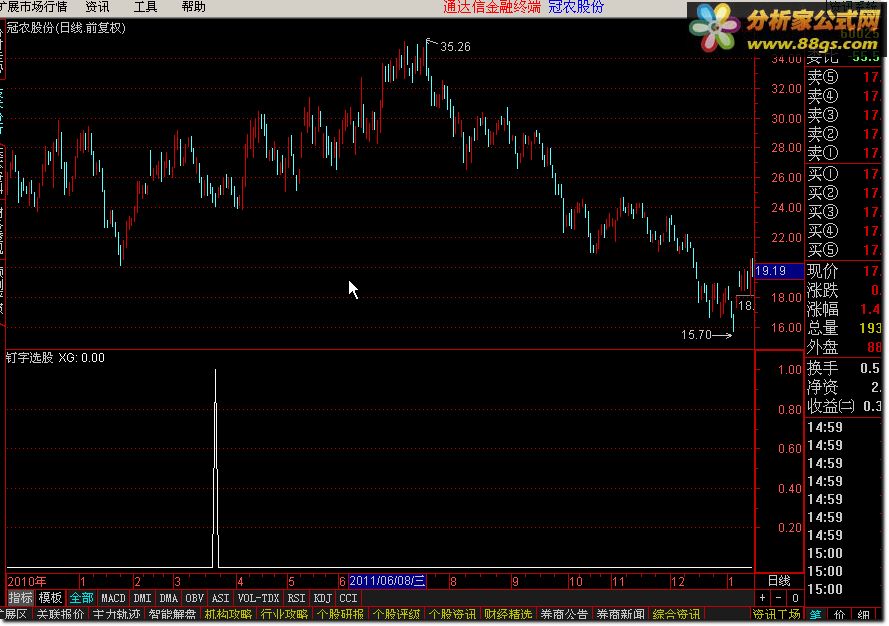889x626 pixels.
Task: Click the 买⑤ order row
Action: 844,250
